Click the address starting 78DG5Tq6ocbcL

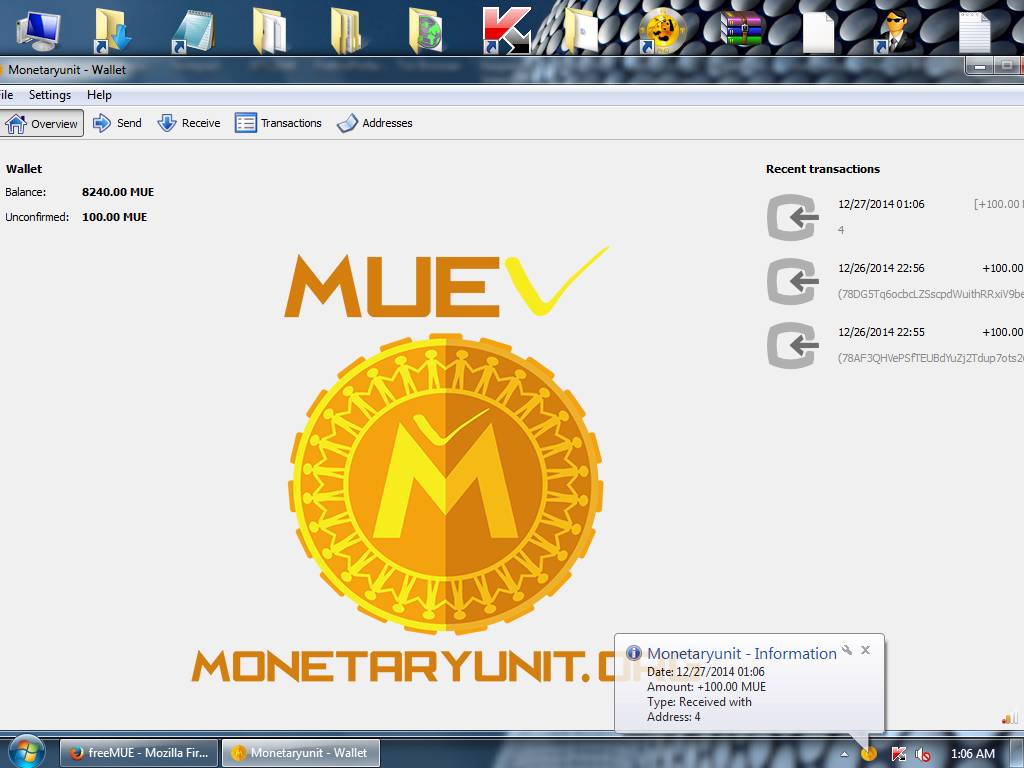click(931, 294)
